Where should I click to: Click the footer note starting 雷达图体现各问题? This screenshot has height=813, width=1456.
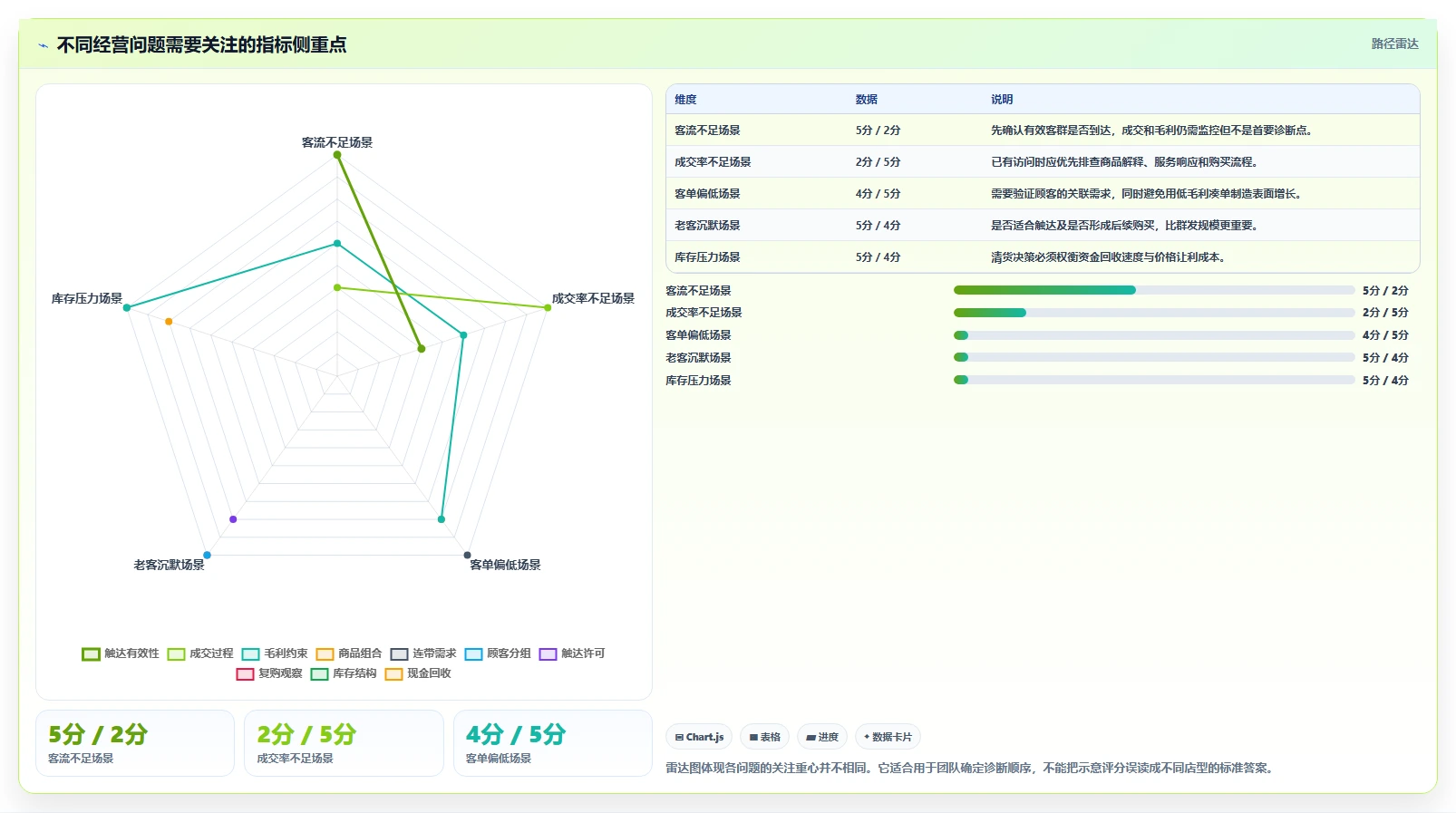pos(972,768)
